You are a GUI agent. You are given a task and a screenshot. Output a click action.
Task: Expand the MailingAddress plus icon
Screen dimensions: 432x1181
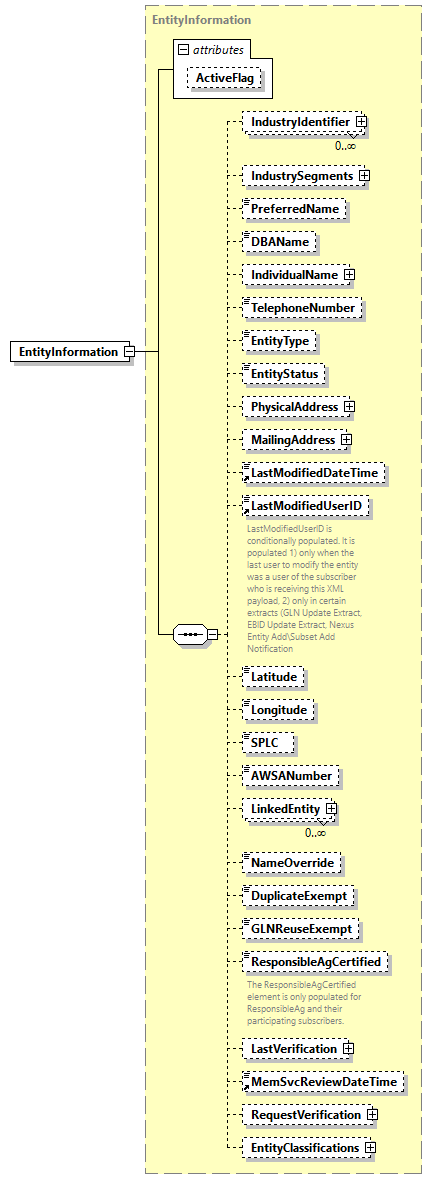346,438
